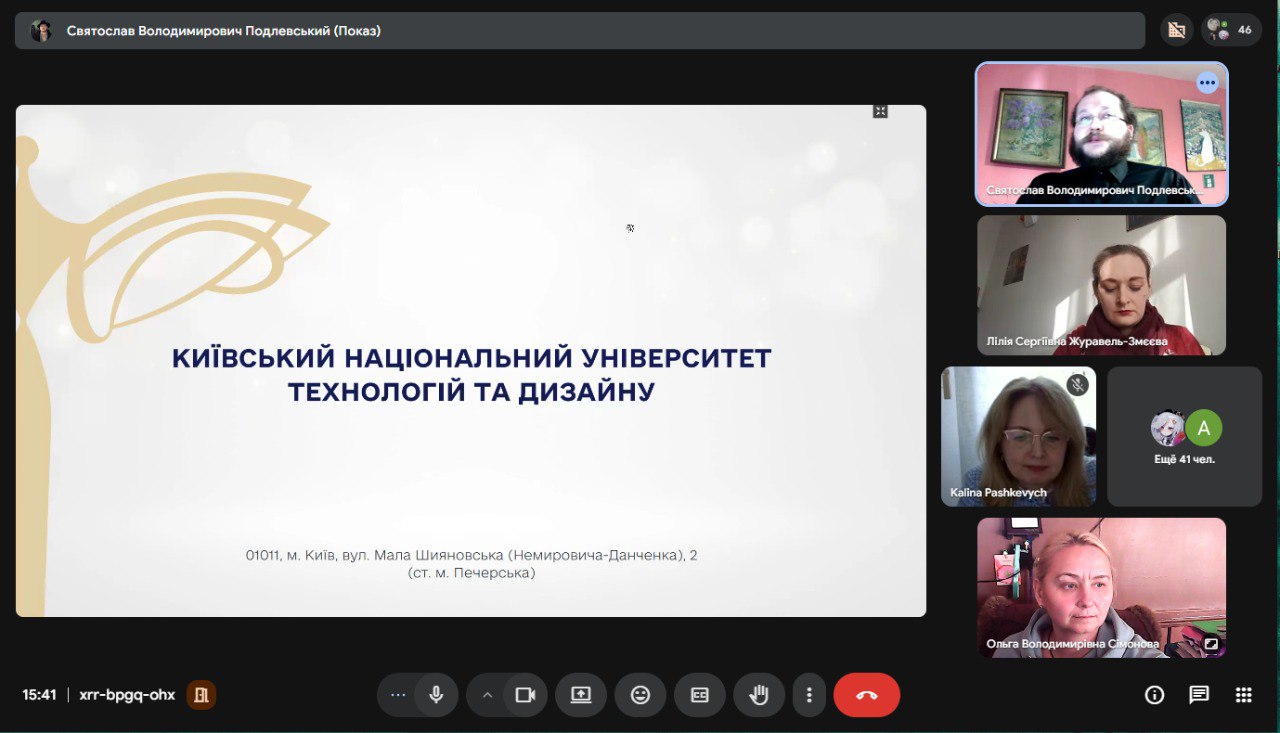
Task: Toggle closed captions
Action: tap(699, 695)
